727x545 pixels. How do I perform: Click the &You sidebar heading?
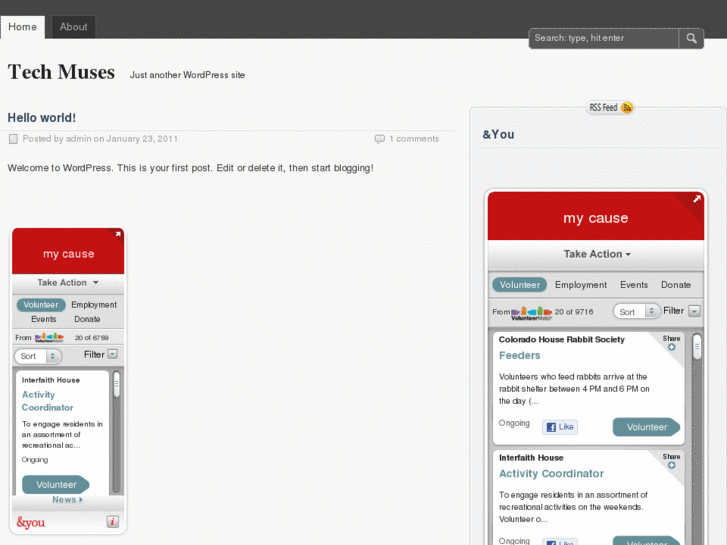point(498,135)
